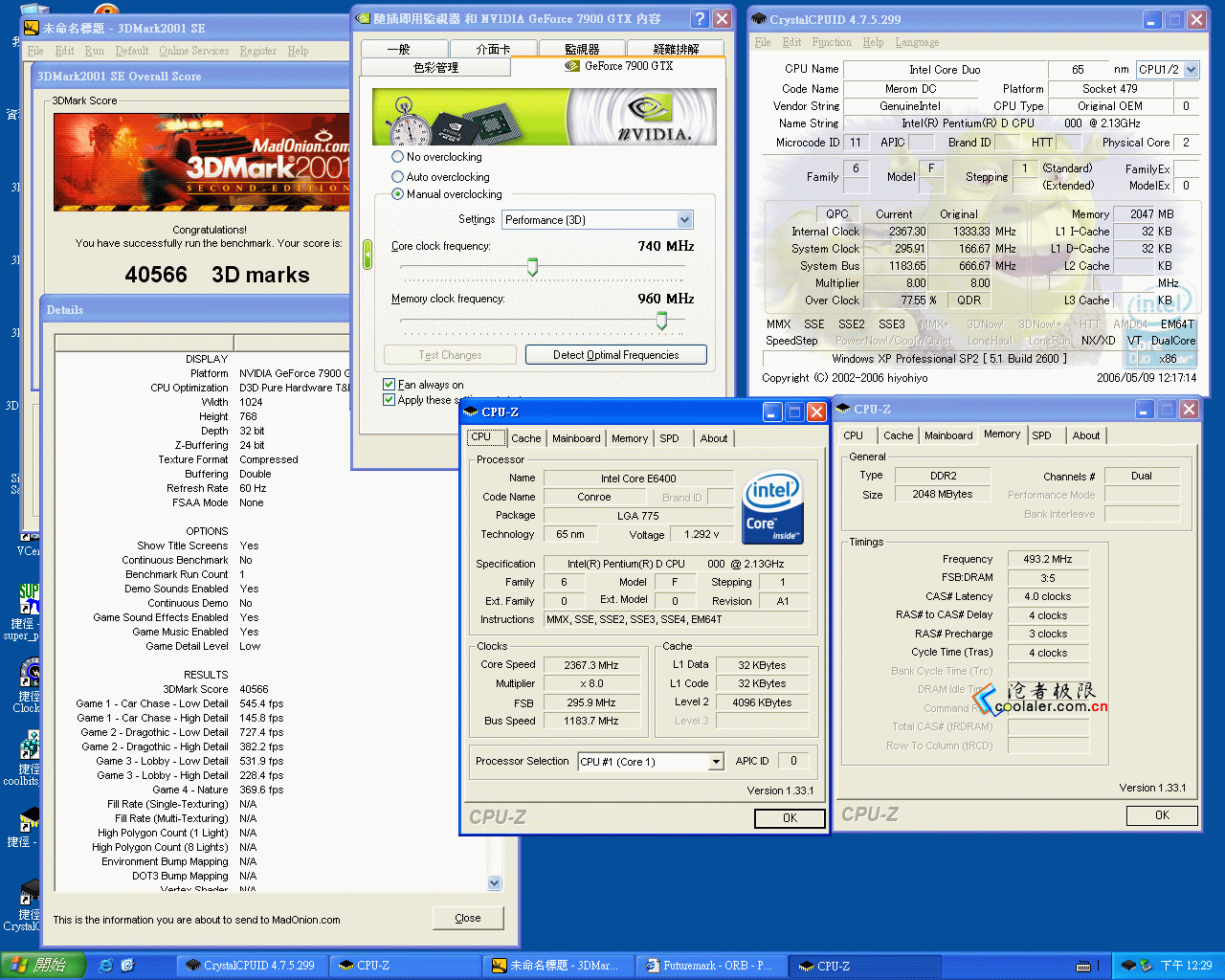Viewport: 1225px width, 980px height.
Task: Select the 色彩管理 tab in NVIDIA dialog
Action: pos(435,67)
